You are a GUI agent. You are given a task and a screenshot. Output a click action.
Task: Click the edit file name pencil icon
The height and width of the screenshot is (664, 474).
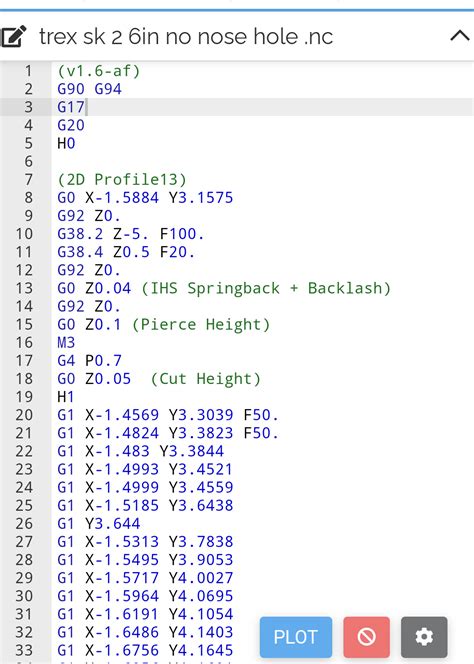click(x=14, y=36)
